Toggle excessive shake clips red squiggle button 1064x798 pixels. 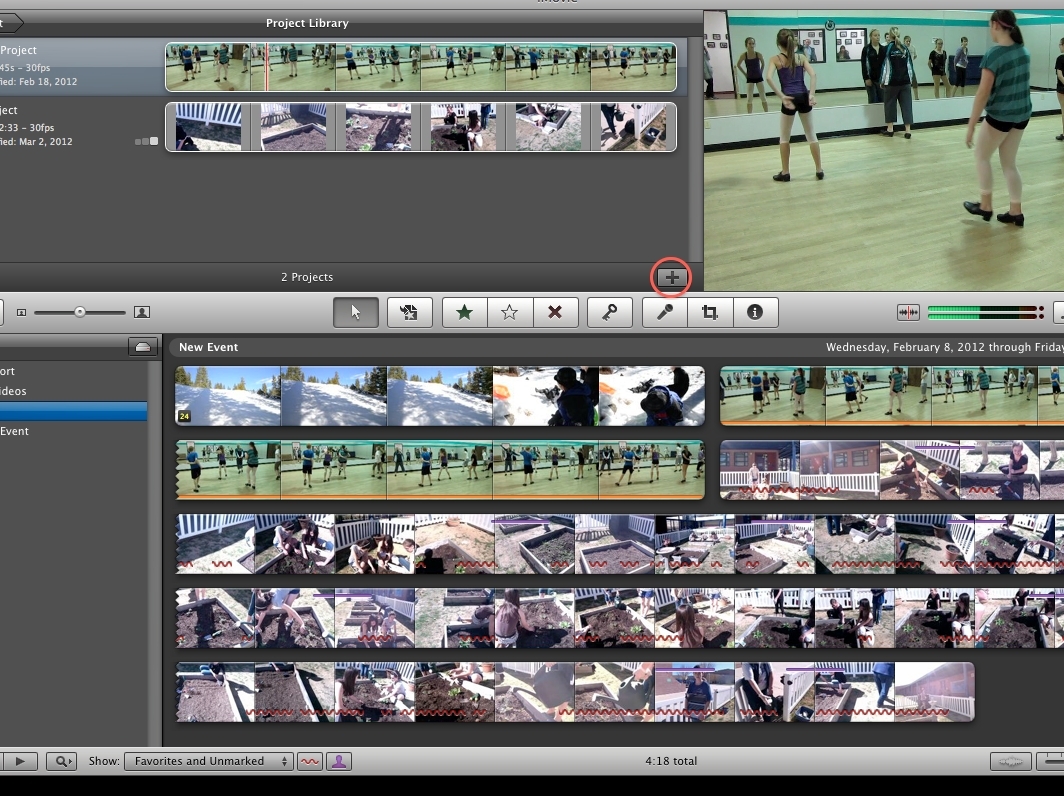point(309,761)
